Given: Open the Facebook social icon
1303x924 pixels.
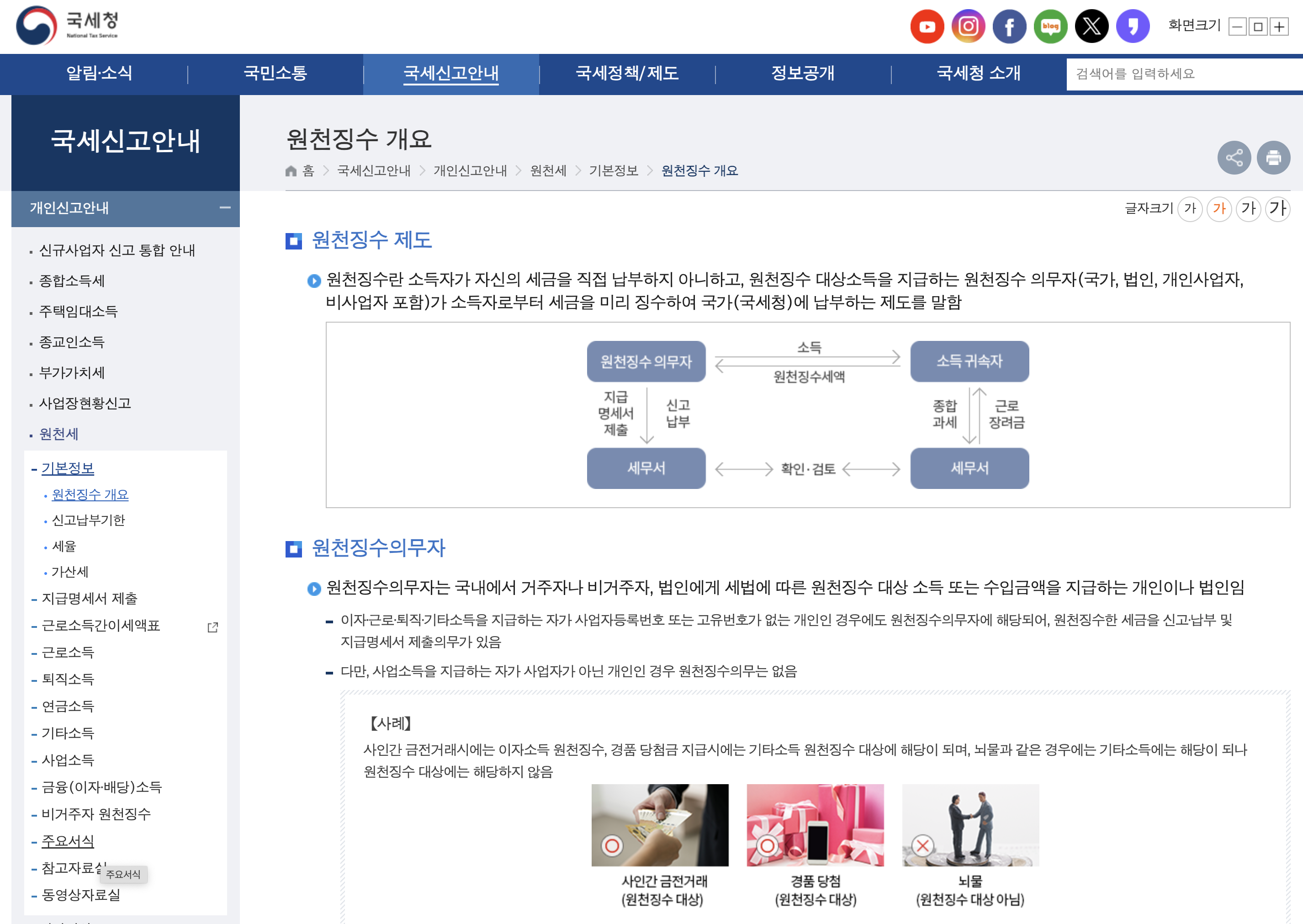Looking at the screenshot, I should click(x=1009, y=26).
